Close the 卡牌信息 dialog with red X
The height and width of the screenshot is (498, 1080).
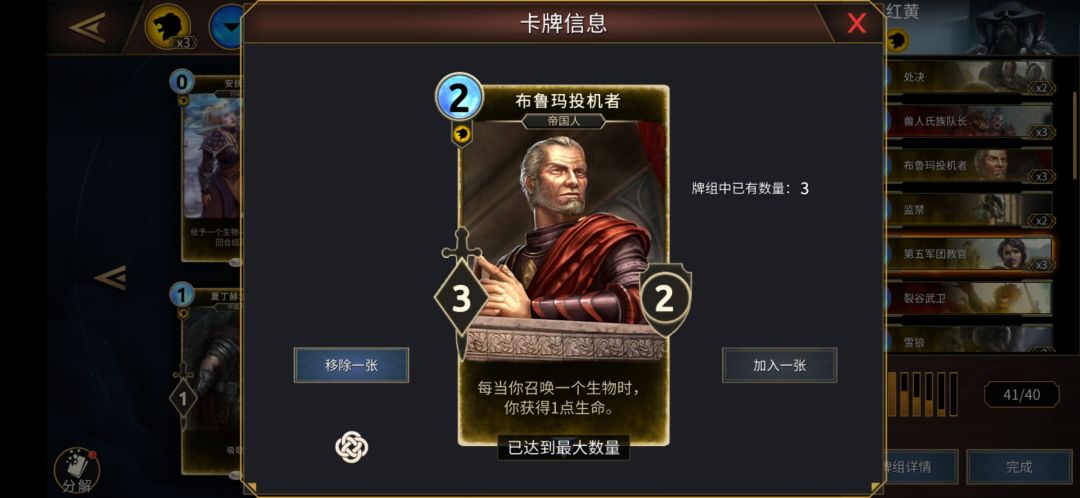pos(856,23)
